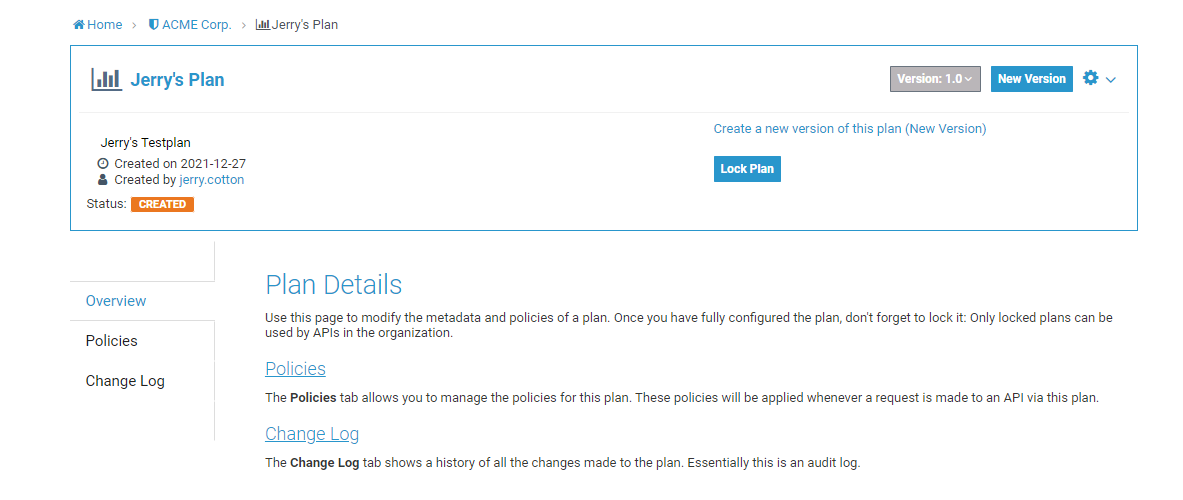Click the small chart icon in breadcrumb
This screenshot has width=1183, height=500.
(262, 25)
